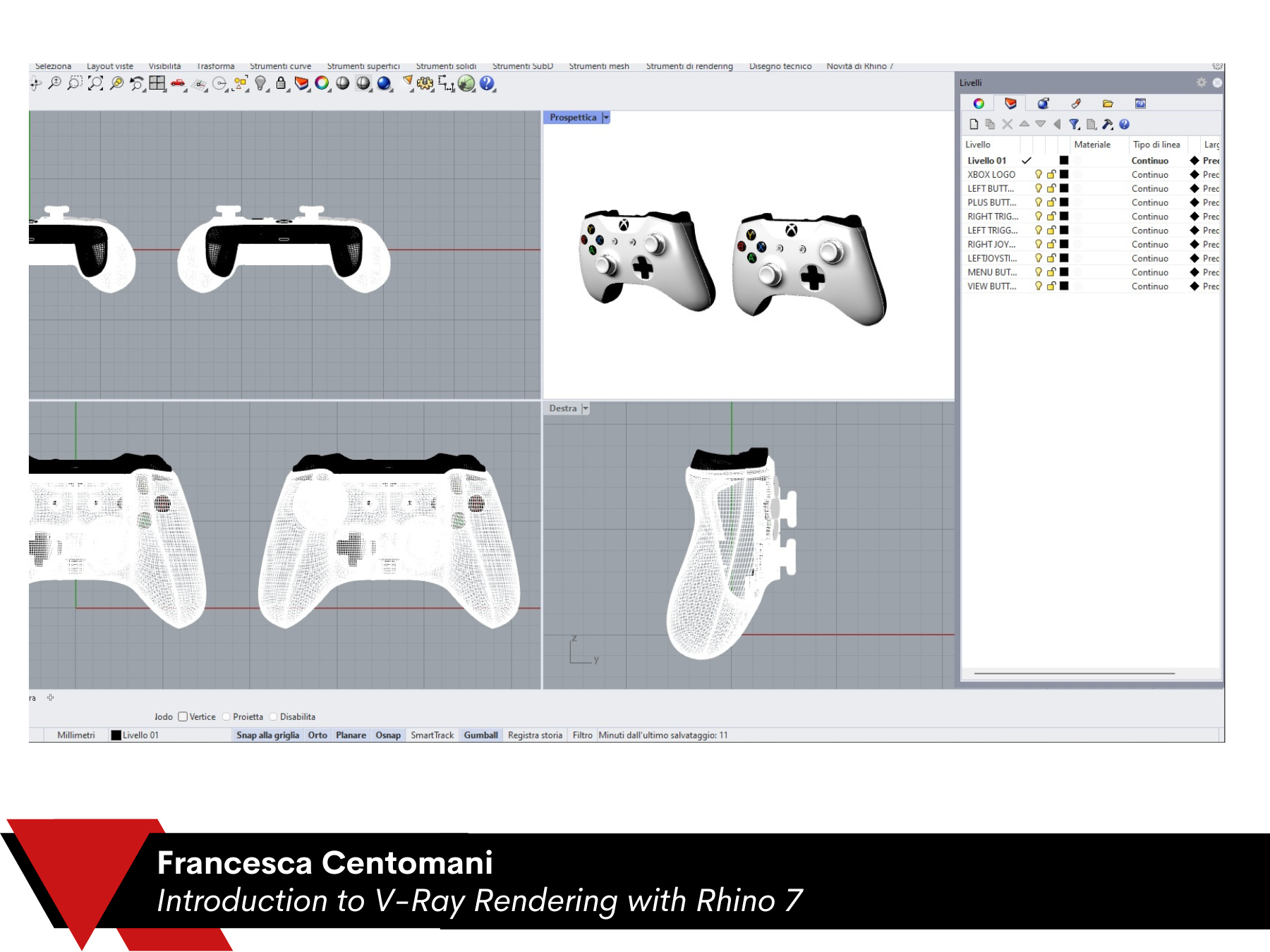This screenshot has width=1270, height=952.
Task: Switch to color wheel tab in Livelli panel
Action: (979, 104)
